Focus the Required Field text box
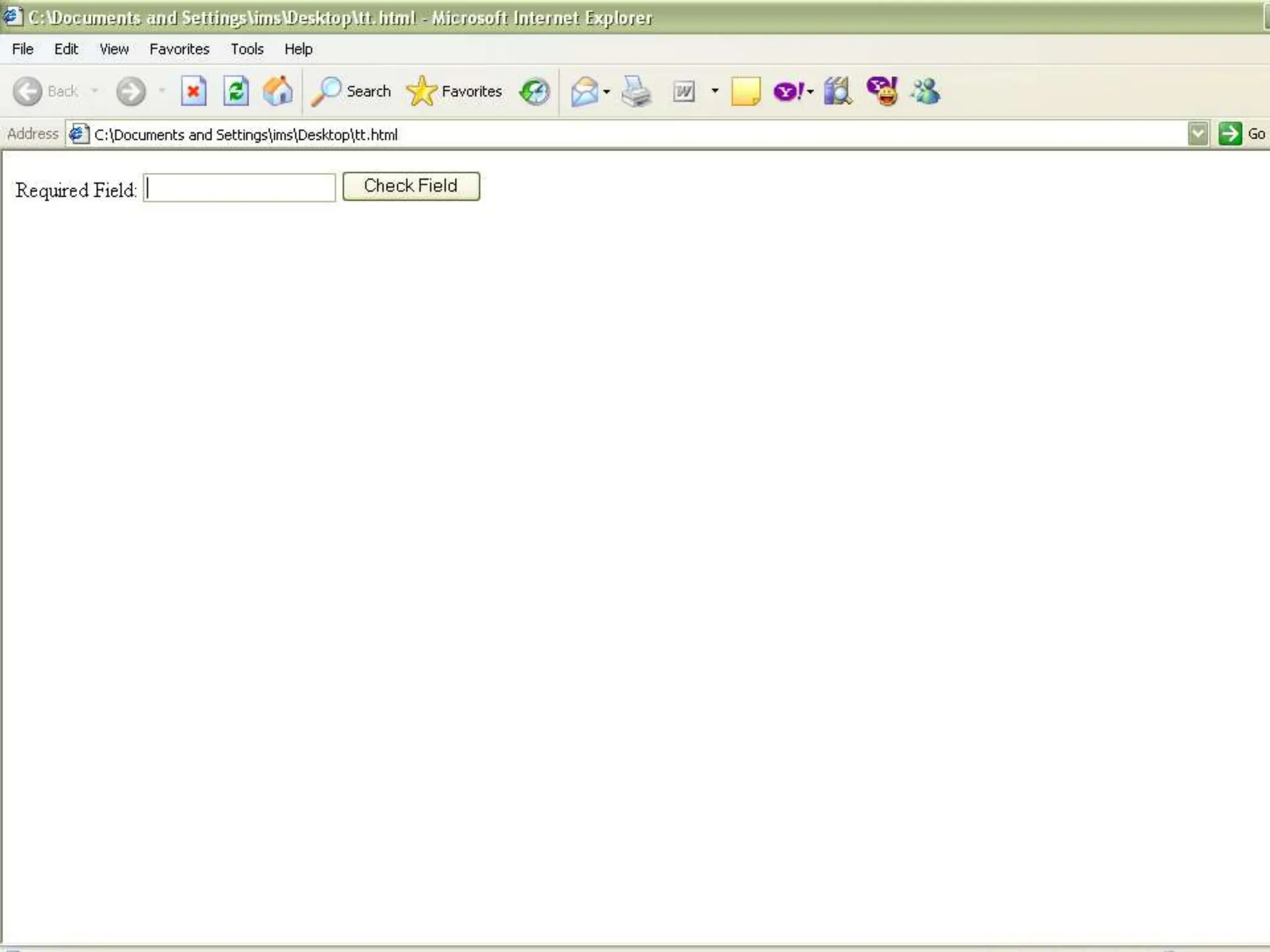The height and width of the screenshot is (952, 1270). [239, 188]
